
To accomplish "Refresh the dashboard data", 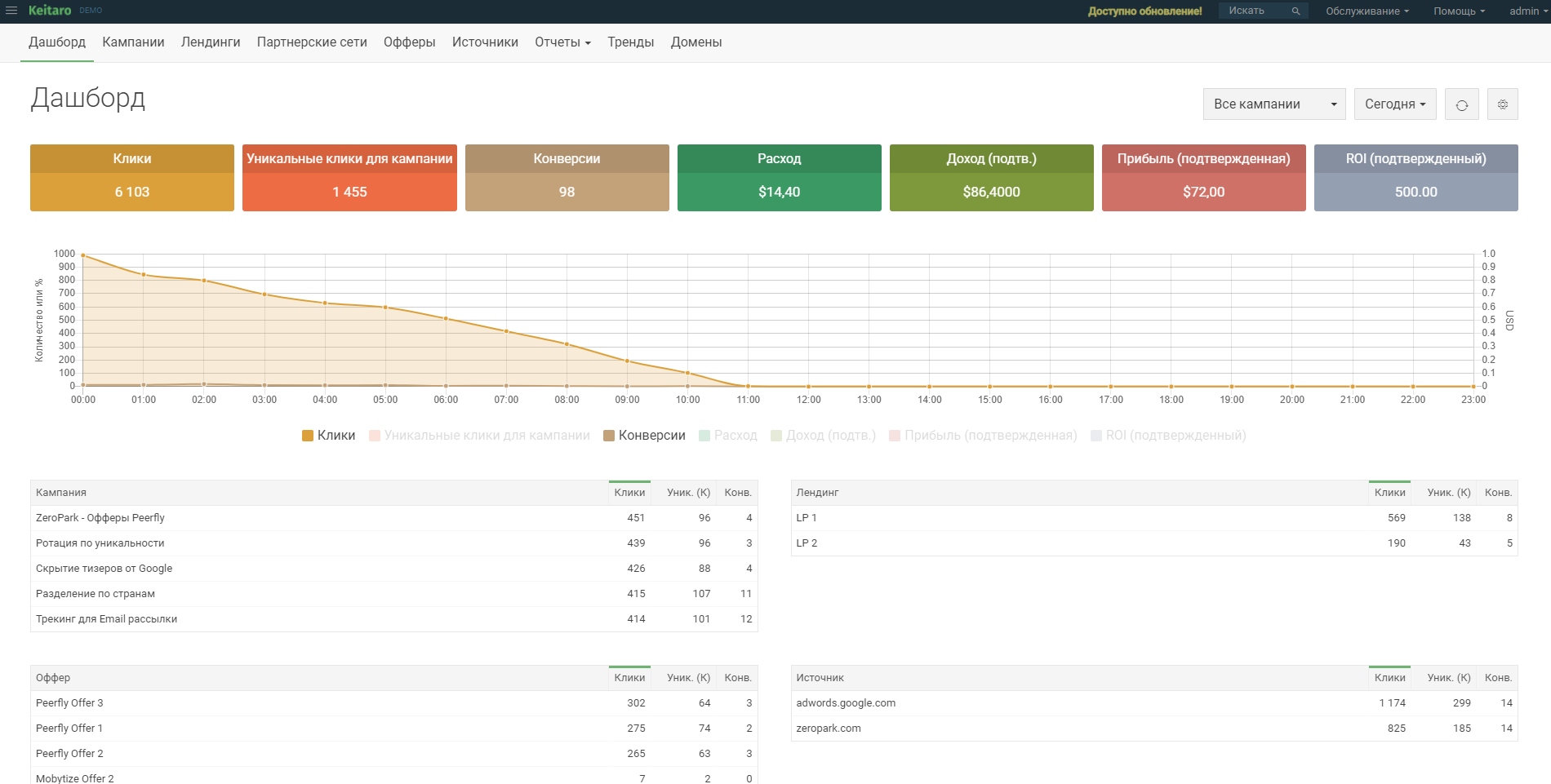I will (x=1462, y=104).
